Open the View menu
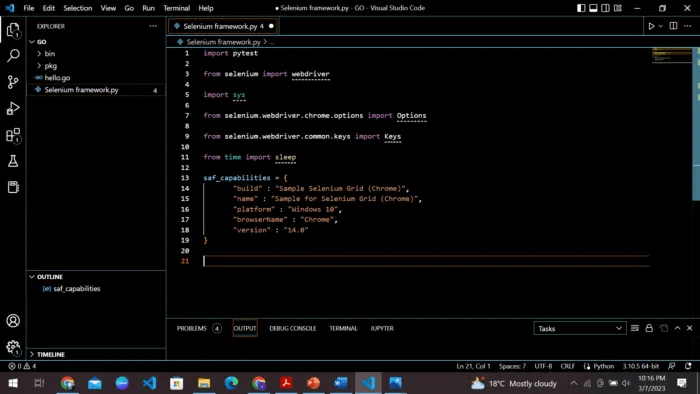This screenshot has height=394, width=700. pyautogui.click(x=108, y=8)
